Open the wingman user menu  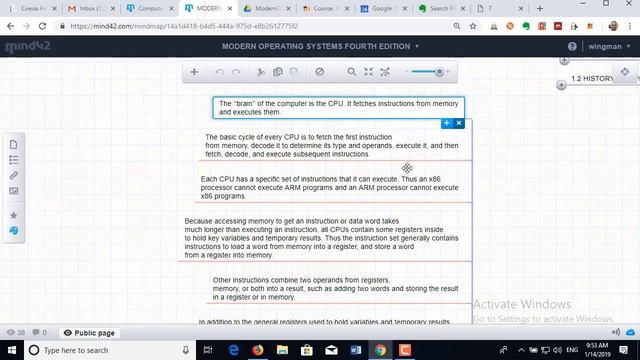tap(609, 47)
